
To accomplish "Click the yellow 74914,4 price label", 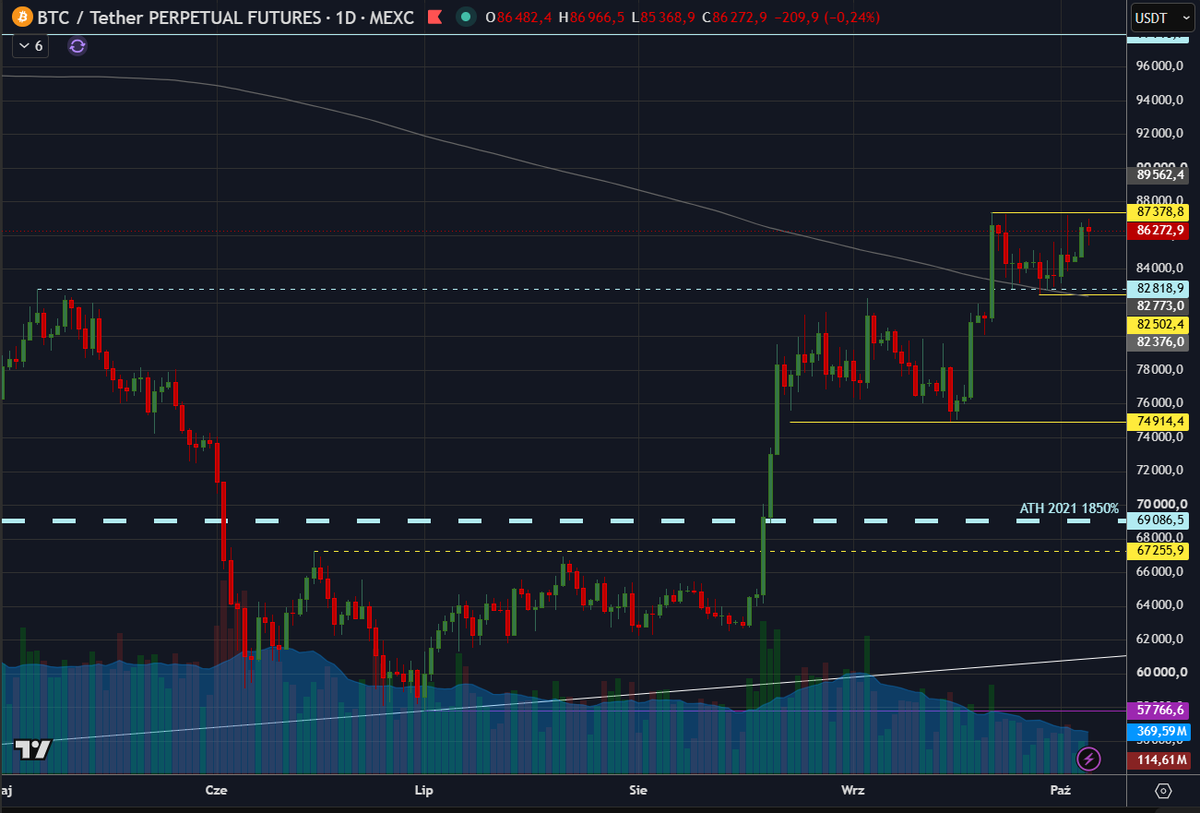I will [1159, 422].
